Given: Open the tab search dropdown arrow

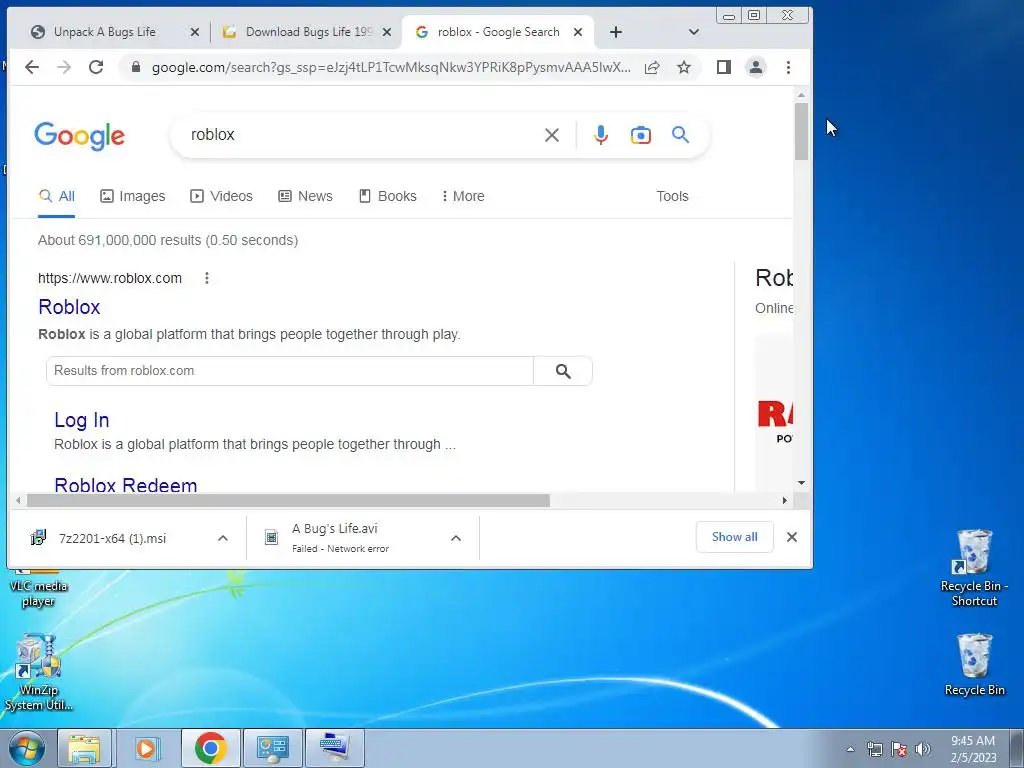Looking at the screenshot, I should coord(694,32).
